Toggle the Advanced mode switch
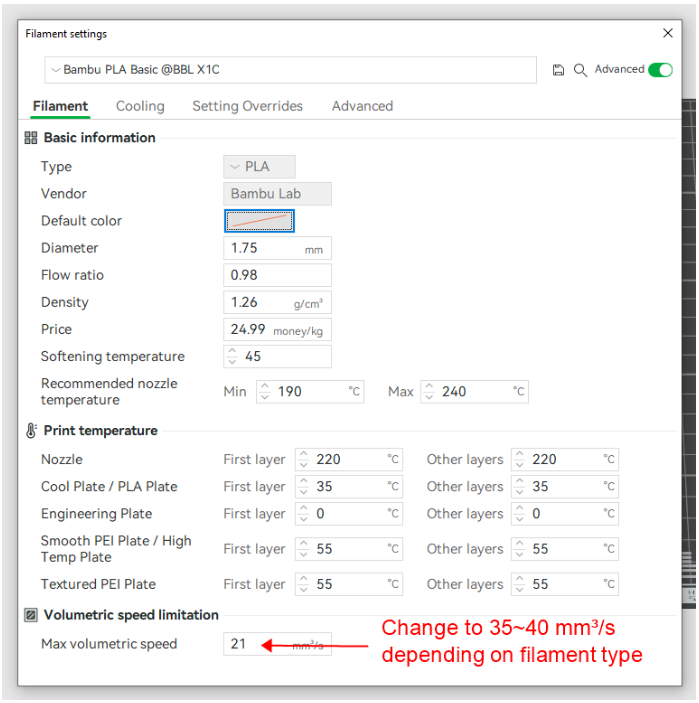699x703 pixels. [660, 70]
